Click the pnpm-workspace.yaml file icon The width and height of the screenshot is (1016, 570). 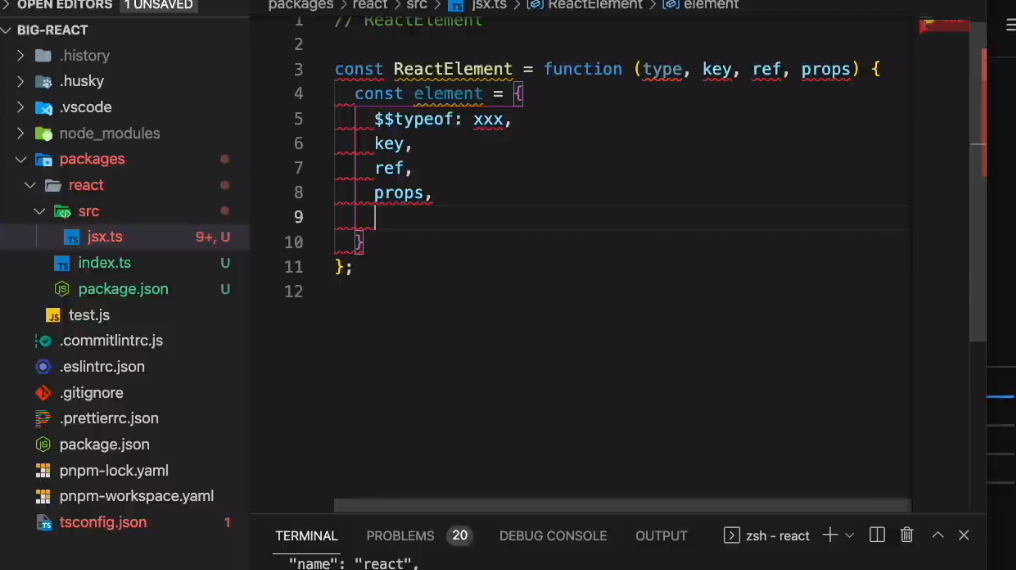(43, 496)
